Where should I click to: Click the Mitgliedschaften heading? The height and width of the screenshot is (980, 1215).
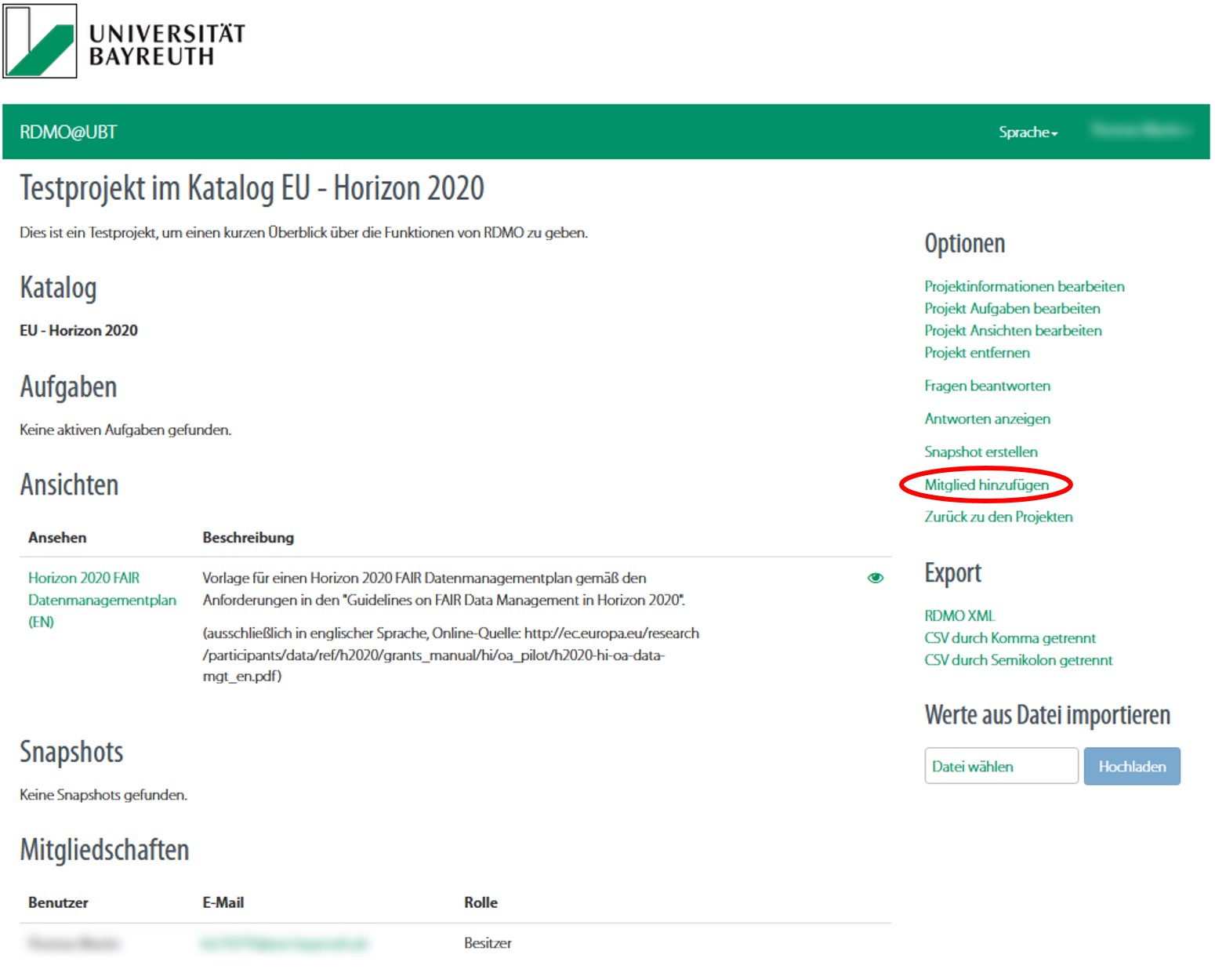[x=104, y=850]
